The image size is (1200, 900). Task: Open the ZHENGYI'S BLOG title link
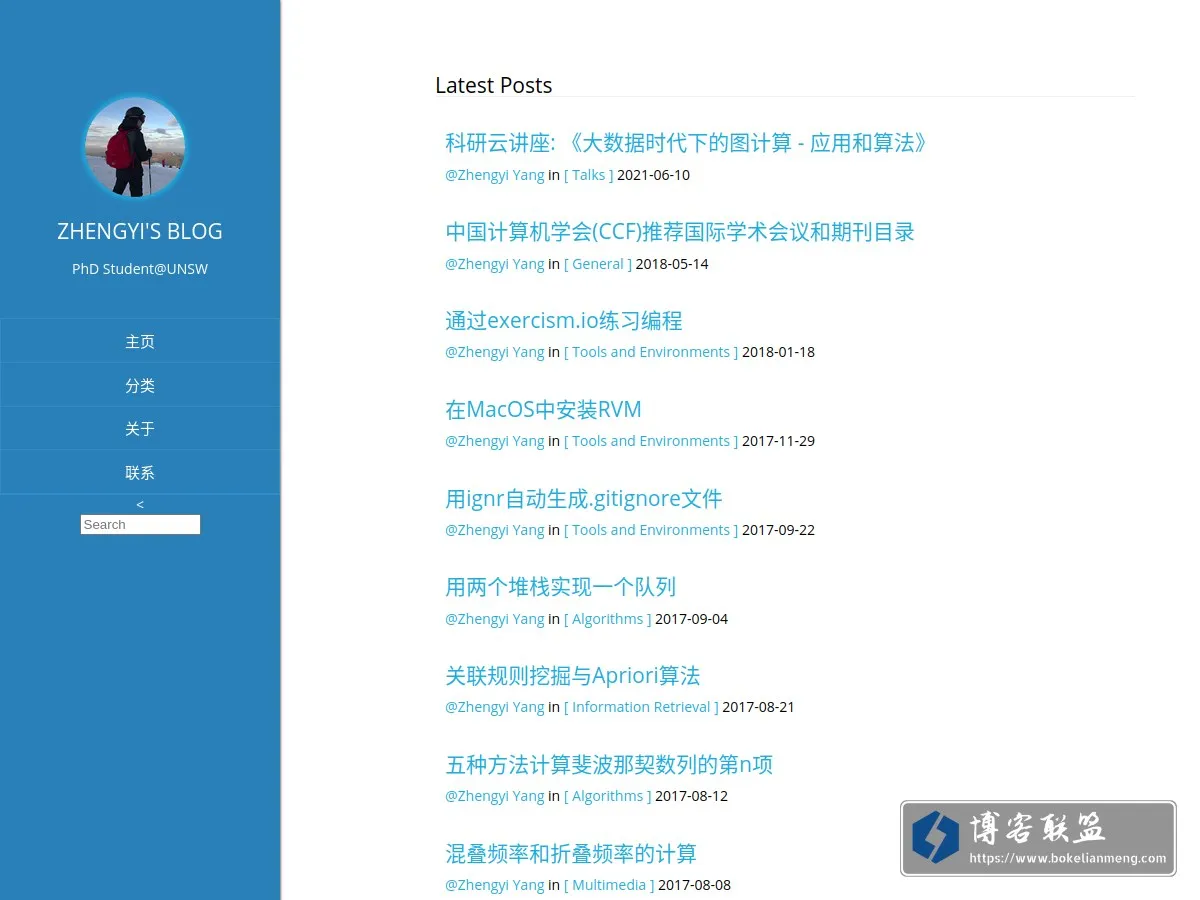click(140, 231)
